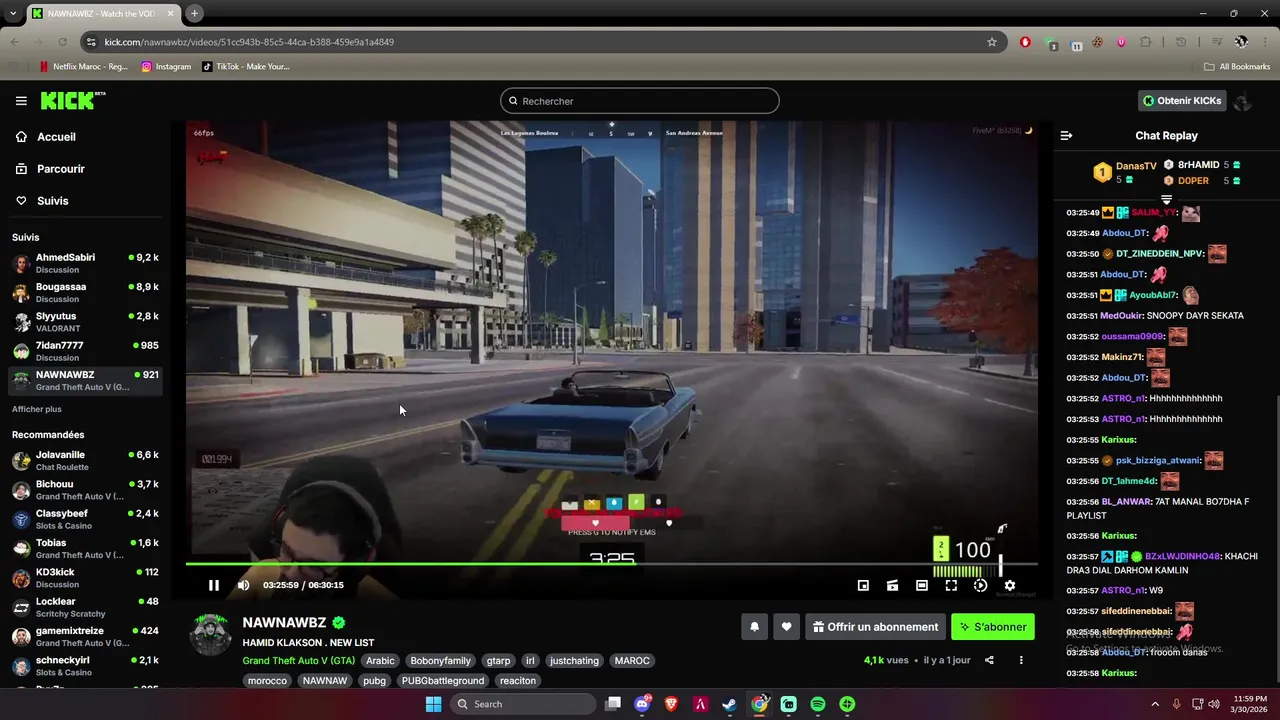Screen dimensions: 1280x720
Task: Click Offrir un abonnement button
Action: click(875, 627)
